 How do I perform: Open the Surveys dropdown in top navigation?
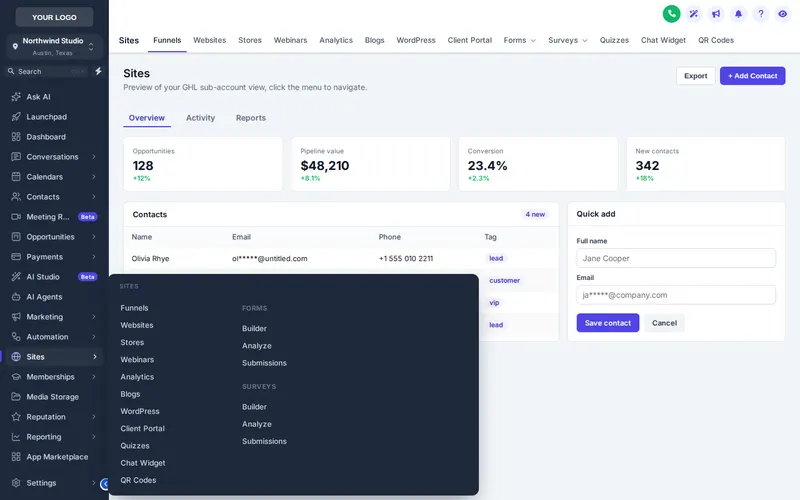pyautogui.click(x=567, y=40)
